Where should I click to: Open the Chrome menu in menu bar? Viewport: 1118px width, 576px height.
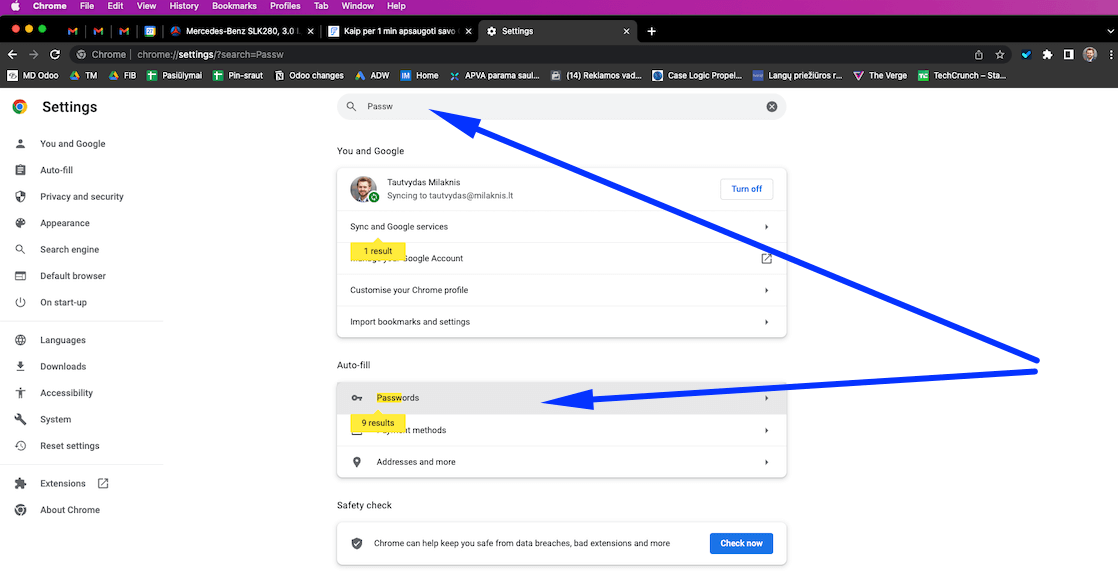point(49,6)
